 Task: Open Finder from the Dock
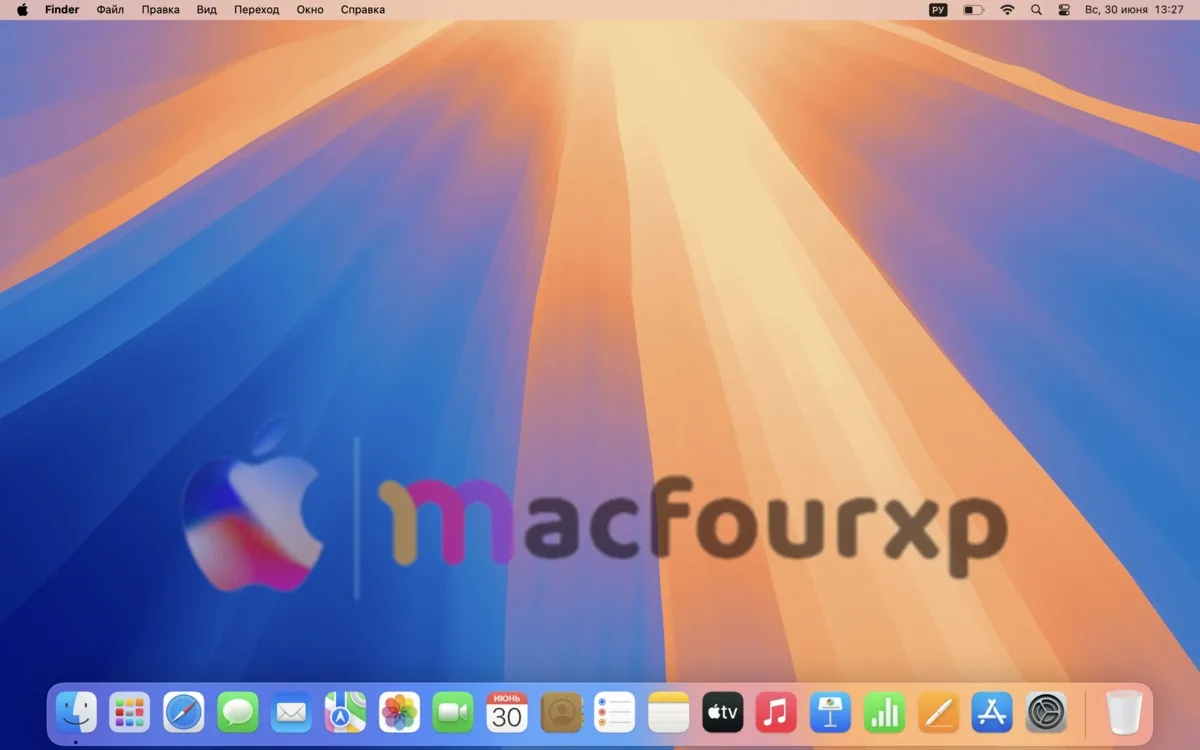[x=76, y=713]
